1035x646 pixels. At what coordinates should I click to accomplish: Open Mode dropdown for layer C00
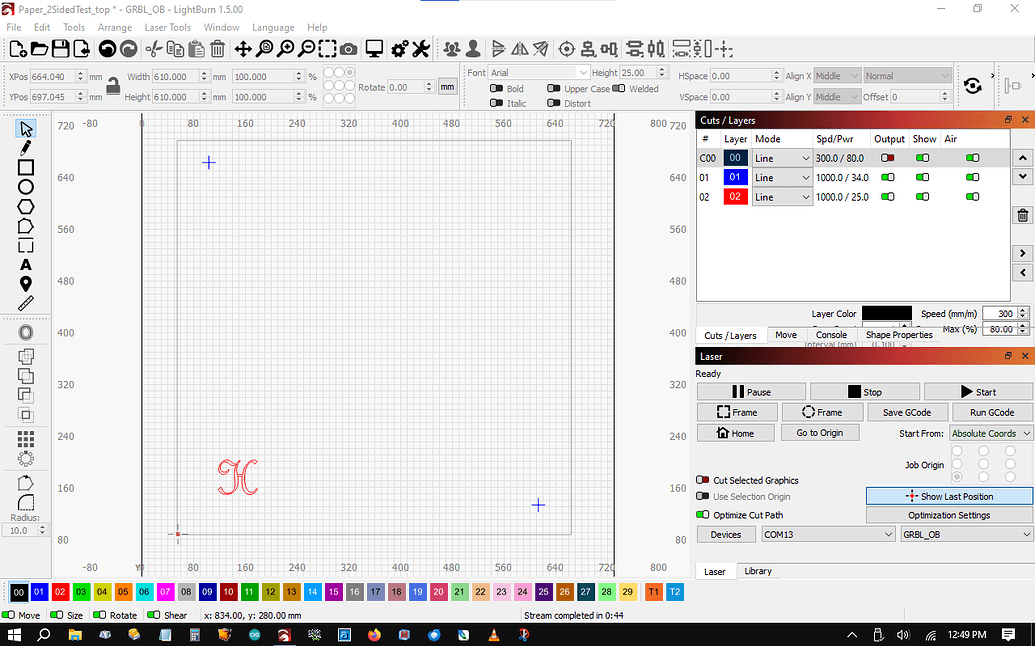pyautogui.click(x=782, y=158)
